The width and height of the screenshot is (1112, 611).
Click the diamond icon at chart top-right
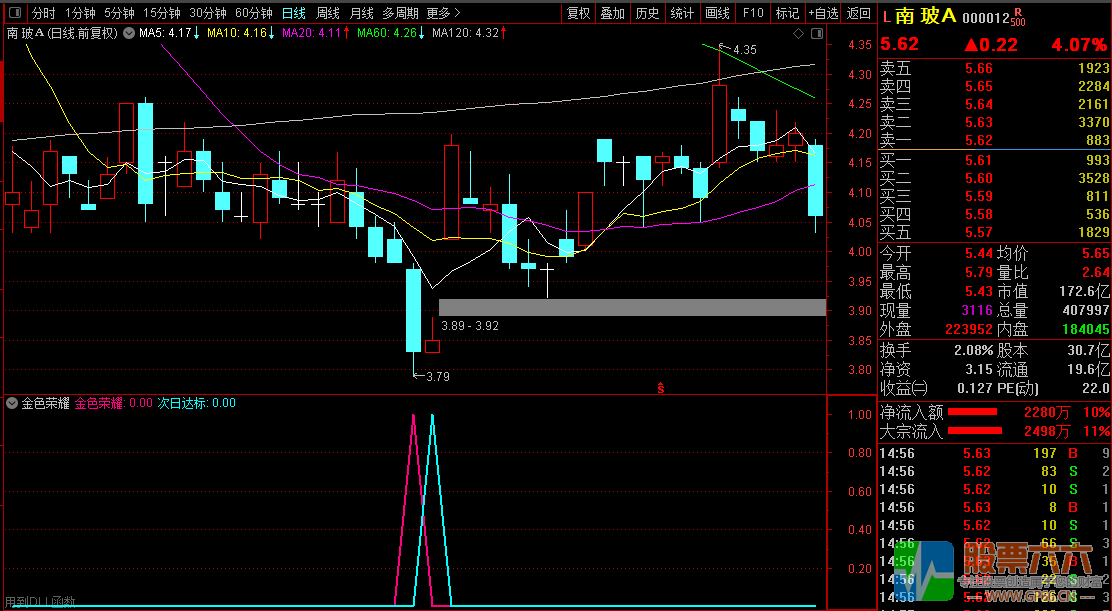coord(798,33)
